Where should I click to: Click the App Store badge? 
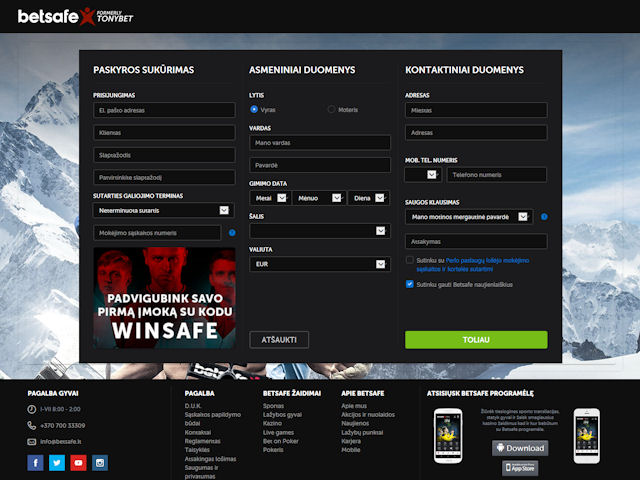[x=520, y=468]
